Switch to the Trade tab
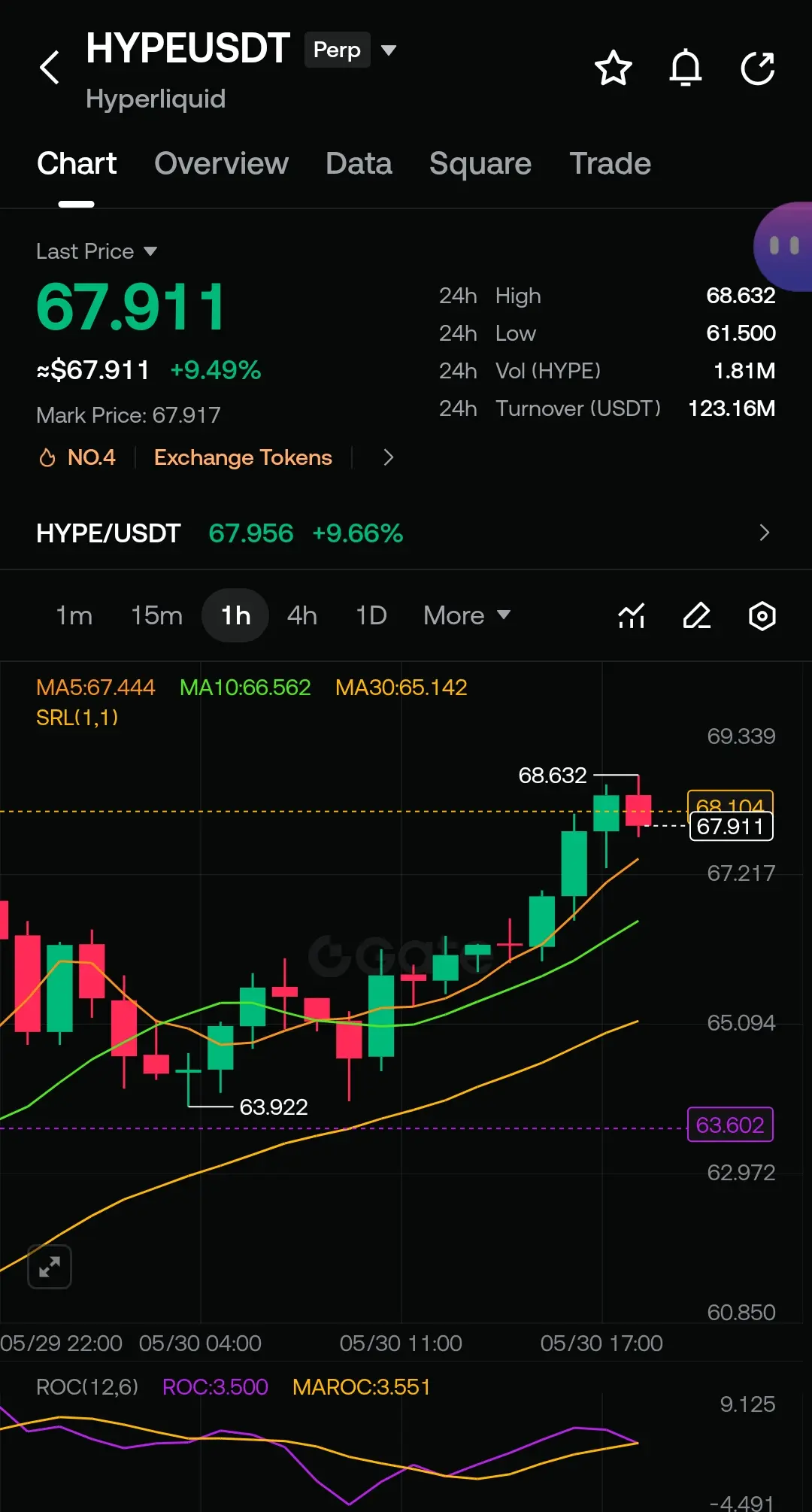Image resolution: width=812 pixels, height=1512 pixels. point(610,163)
